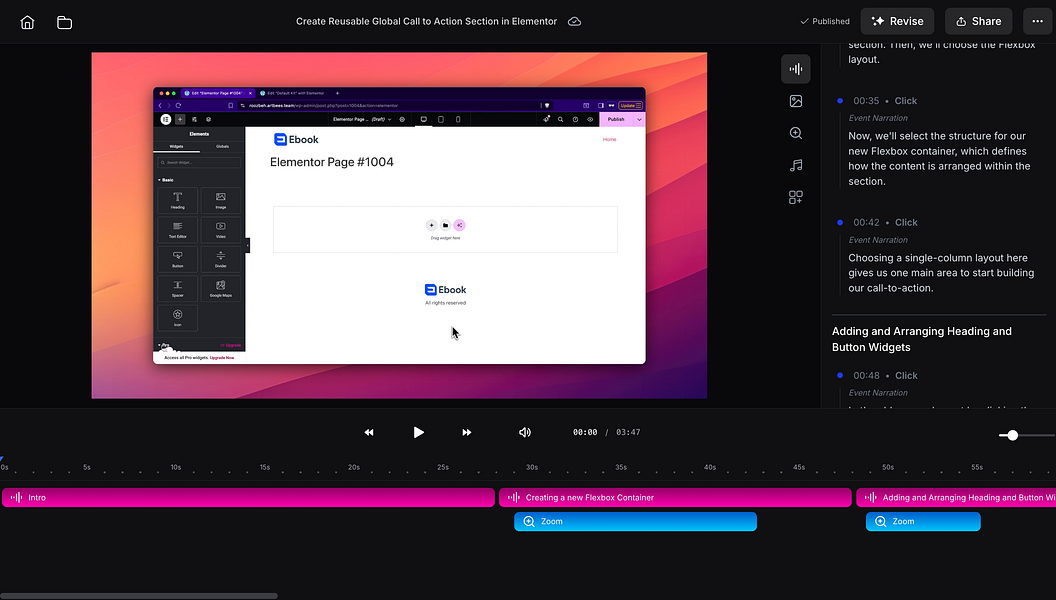Select the Adding and Arranging Heading clip
Screen dimensions: 1056x600
[x=956, y=498]
